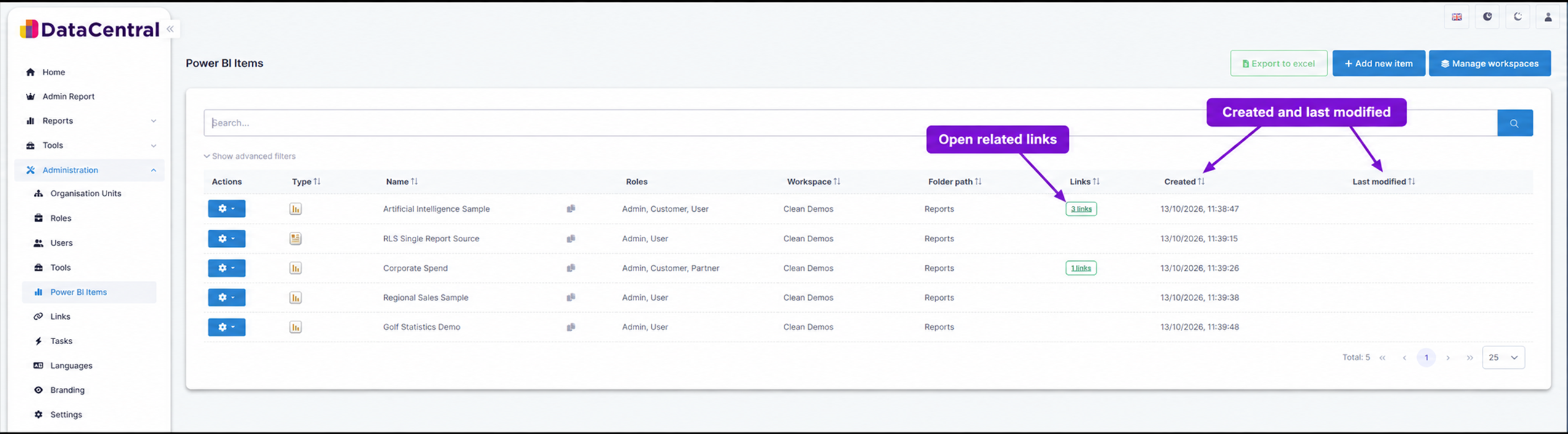Sort by Name column header
This screenshot has width=1568, height=434.
click(402, 182)
